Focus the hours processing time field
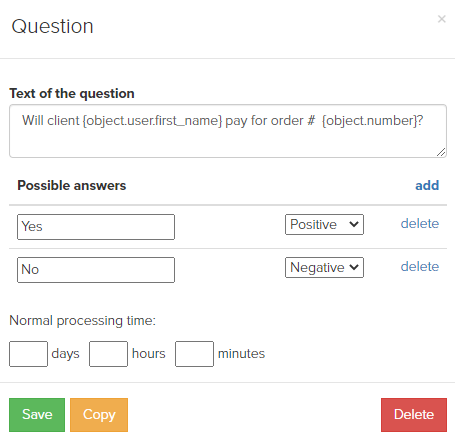455x436 pixels. 108,354
